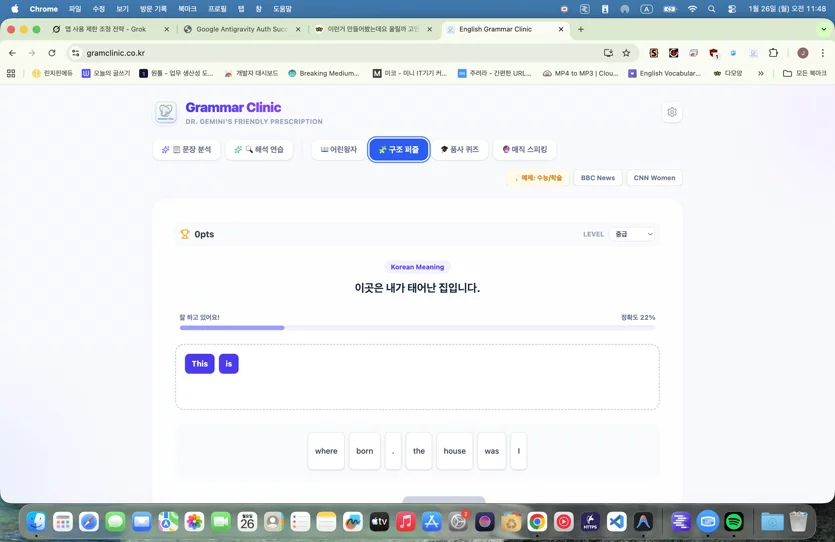Open the Breaking Medium bookmark
835x542 pixels.
[324, 73]
